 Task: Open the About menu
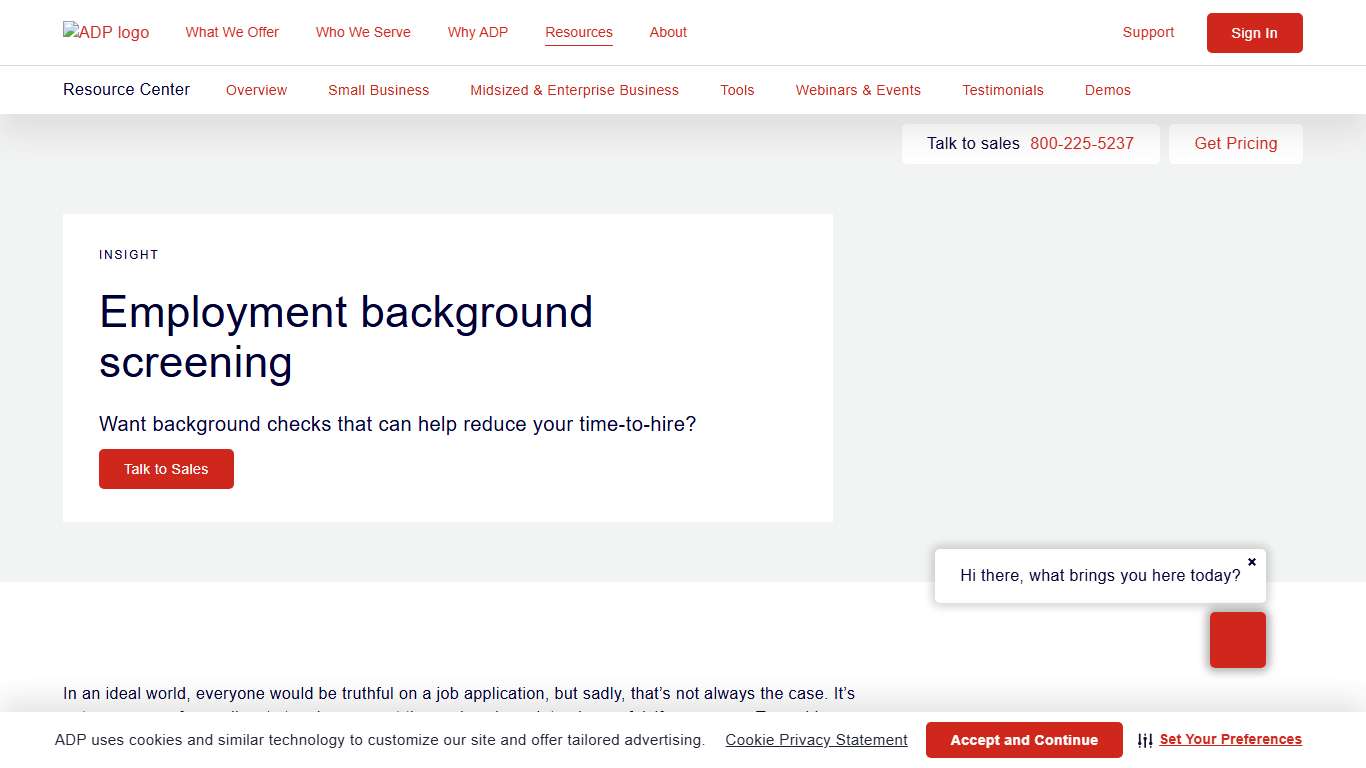667,32
